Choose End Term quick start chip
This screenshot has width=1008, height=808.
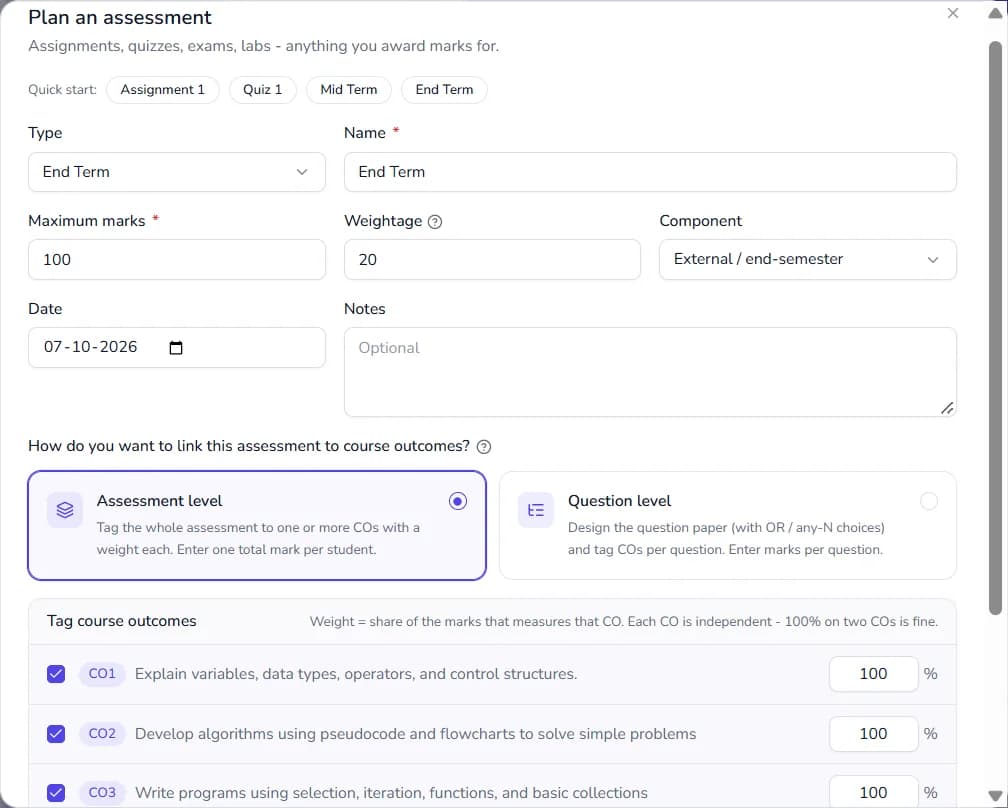[444, 90]
